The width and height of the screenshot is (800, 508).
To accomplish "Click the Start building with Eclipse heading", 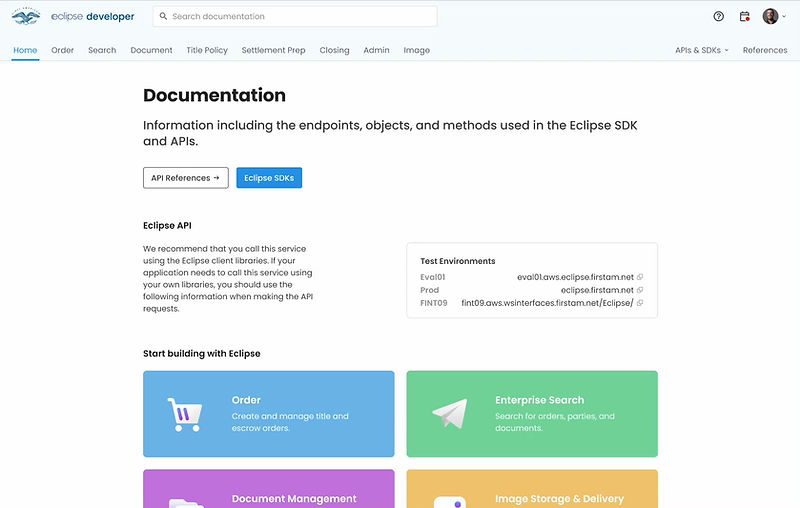I will [x=202, y=353].
